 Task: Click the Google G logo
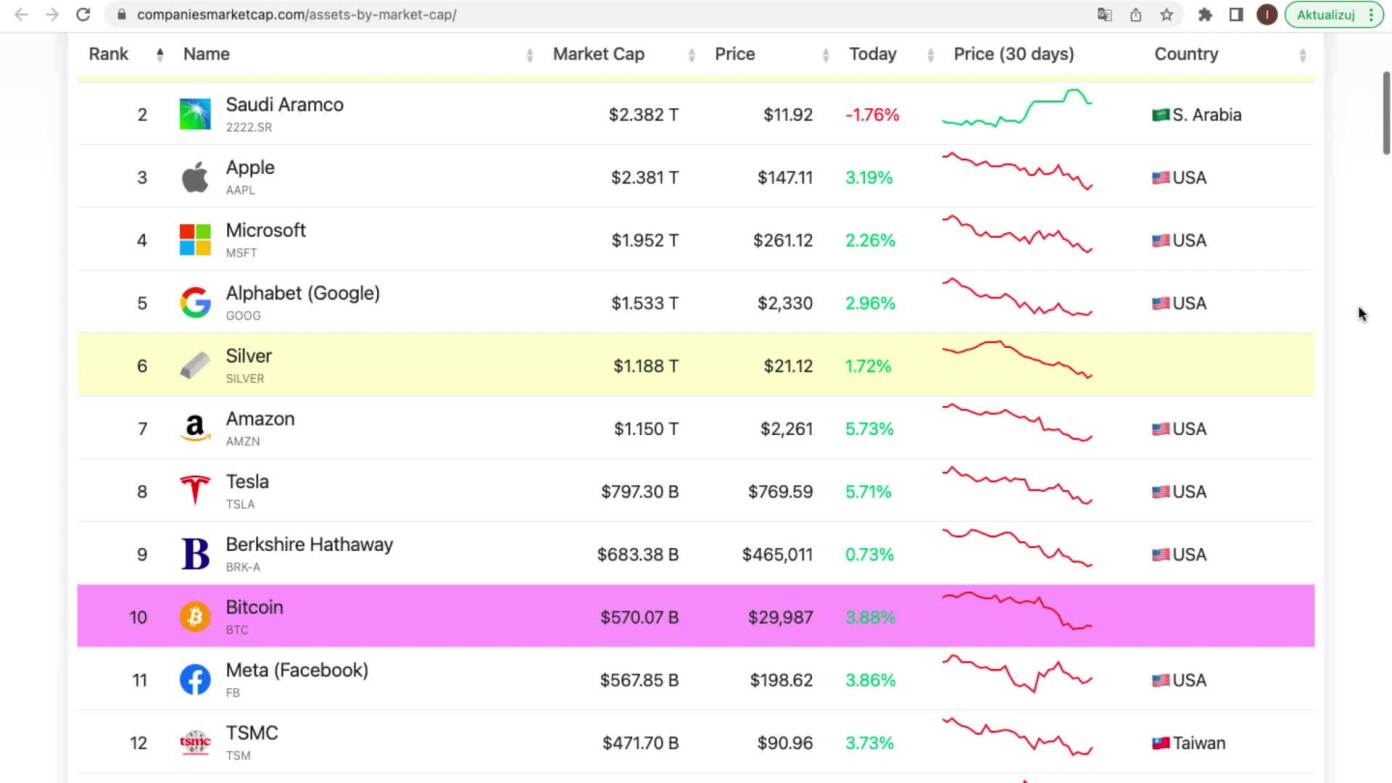[x=195, y=303]
